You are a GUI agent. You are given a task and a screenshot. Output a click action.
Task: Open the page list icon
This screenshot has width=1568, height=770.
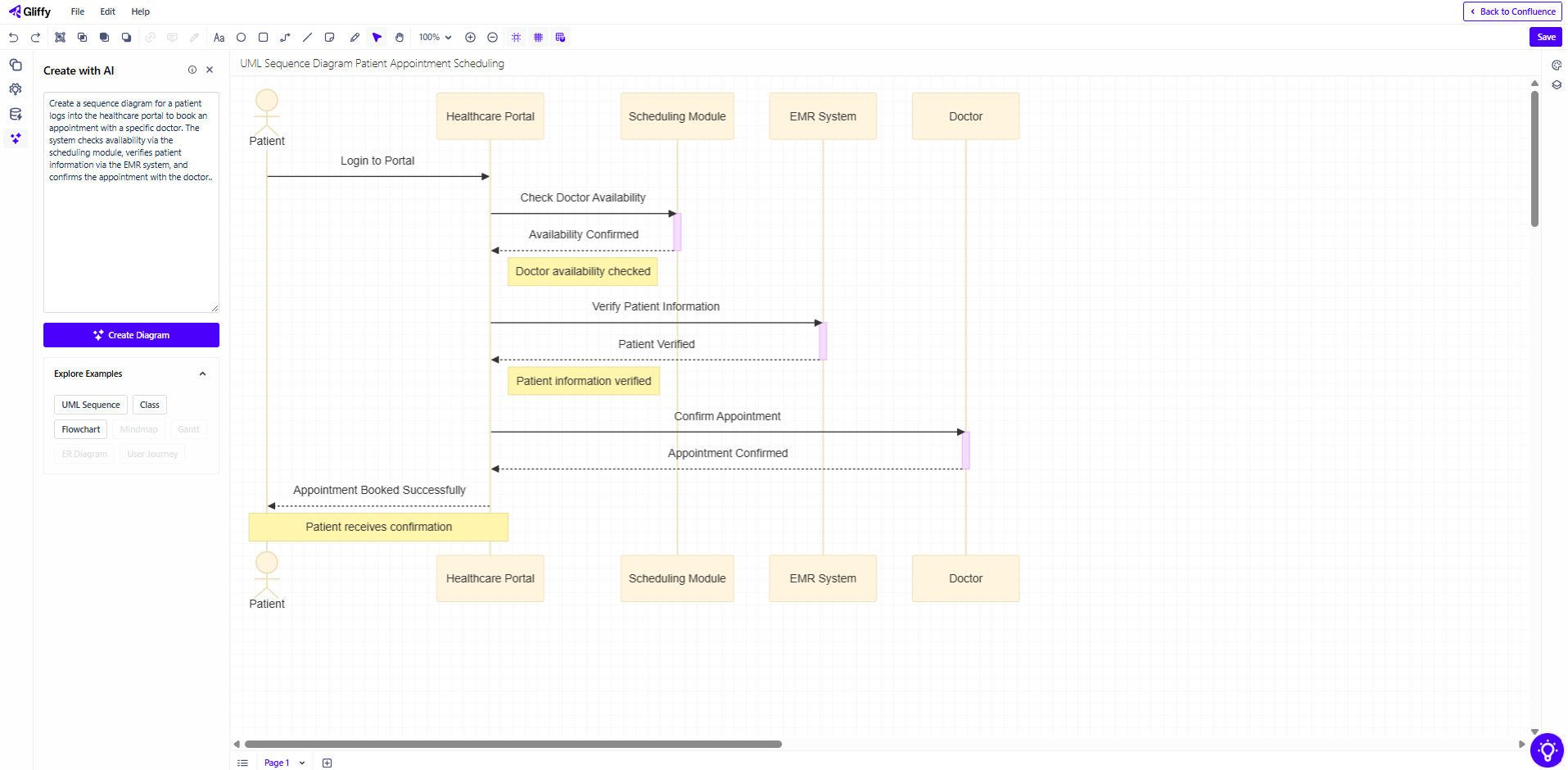click(x=242, y=763)
